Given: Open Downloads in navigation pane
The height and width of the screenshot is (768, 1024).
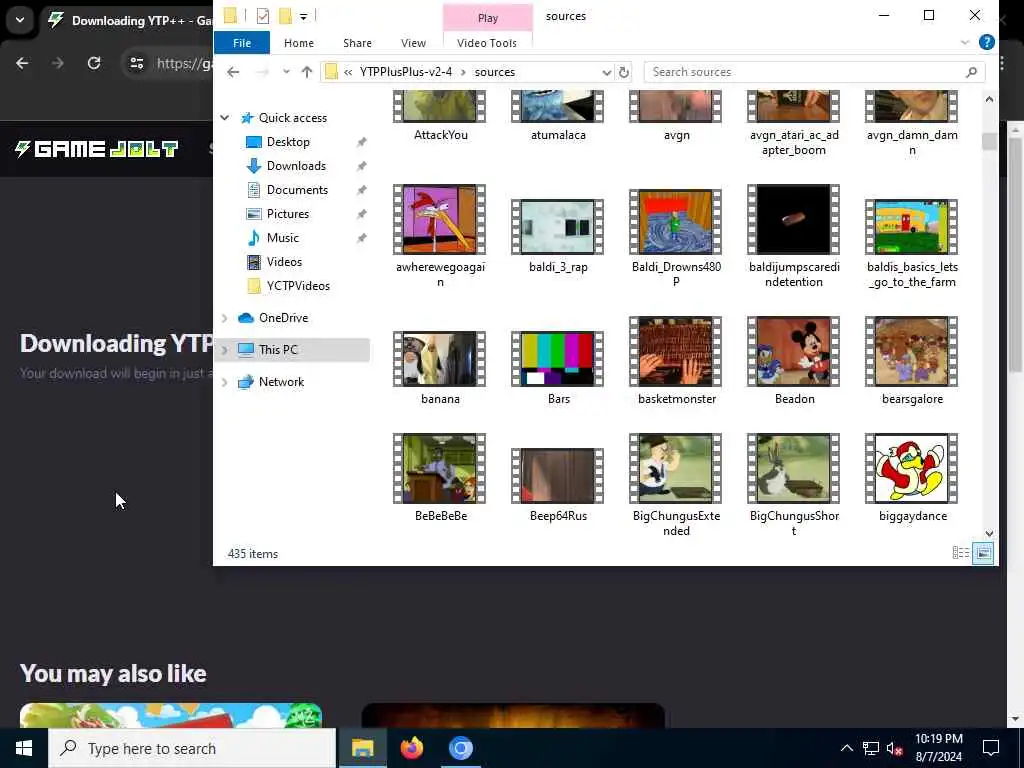Looking at the screenshot, I should click(296, 166).
